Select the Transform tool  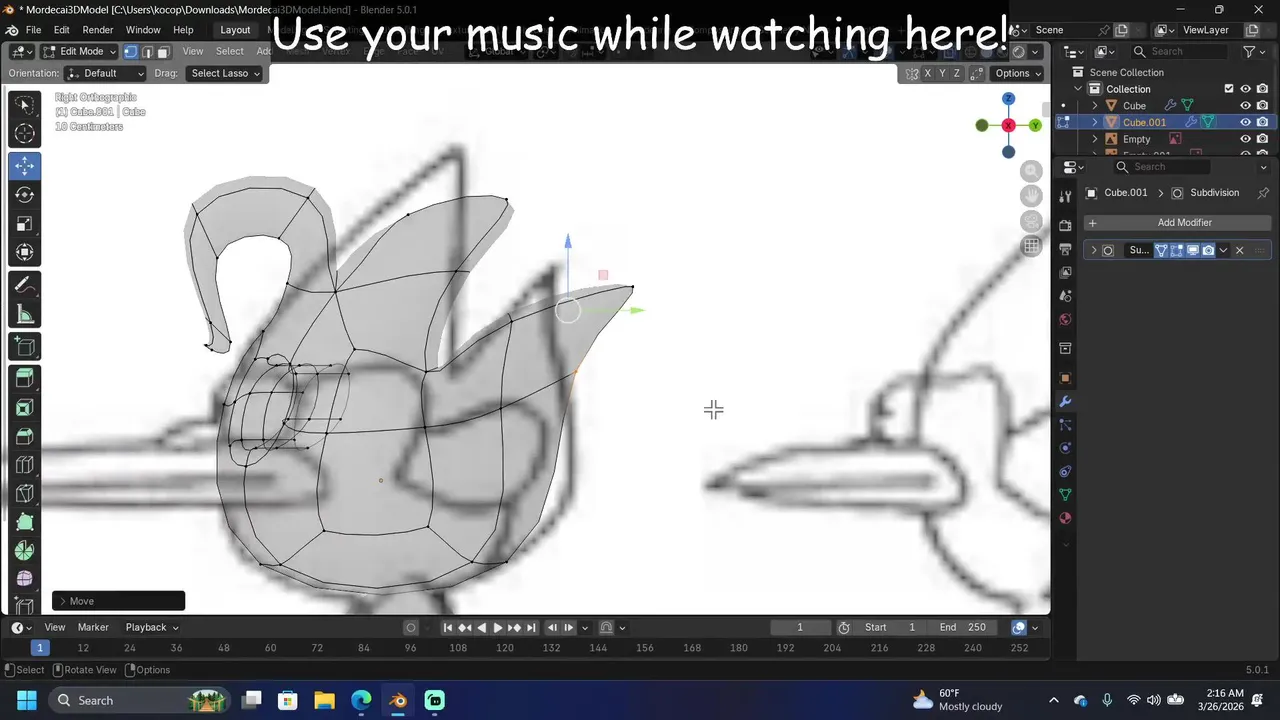tap(25, 252)
